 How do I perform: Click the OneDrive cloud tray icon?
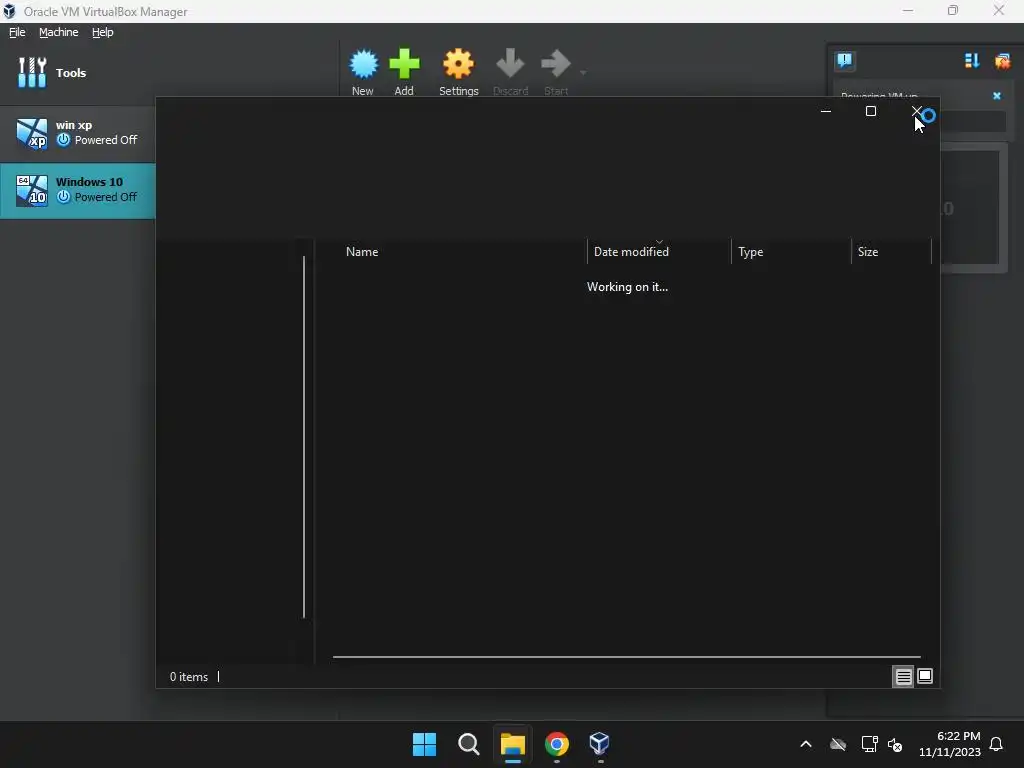pyautogui.click(x=838, y=744)
